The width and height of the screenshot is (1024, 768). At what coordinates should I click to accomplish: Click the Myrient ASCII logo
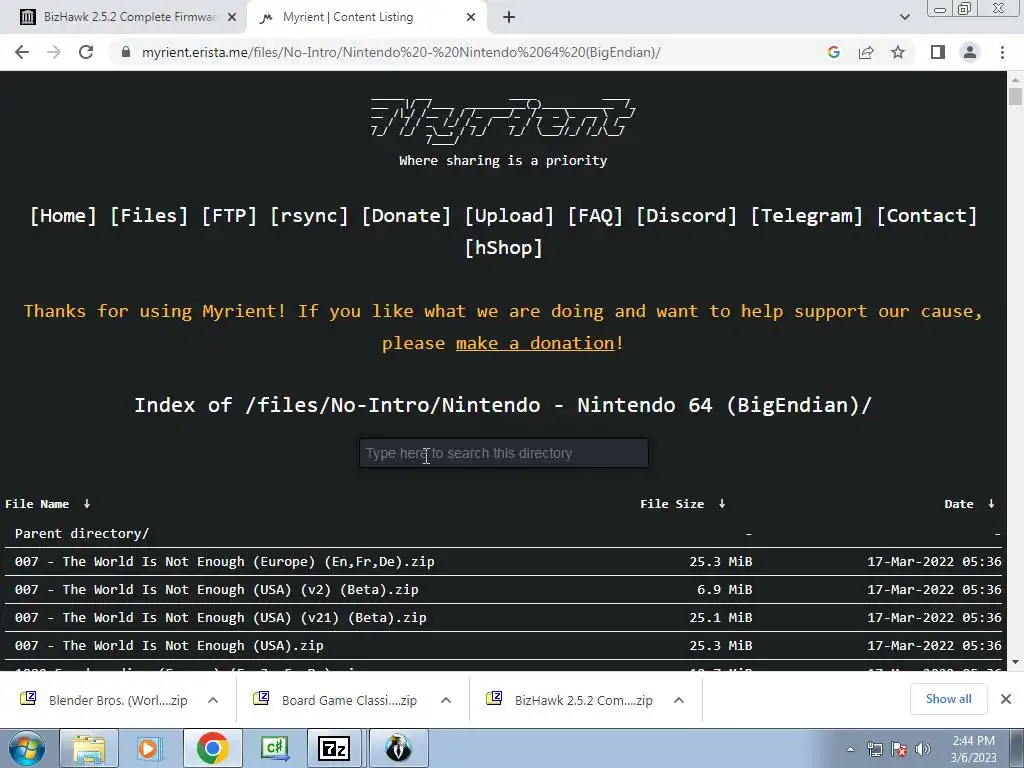[x=503, y=121]
